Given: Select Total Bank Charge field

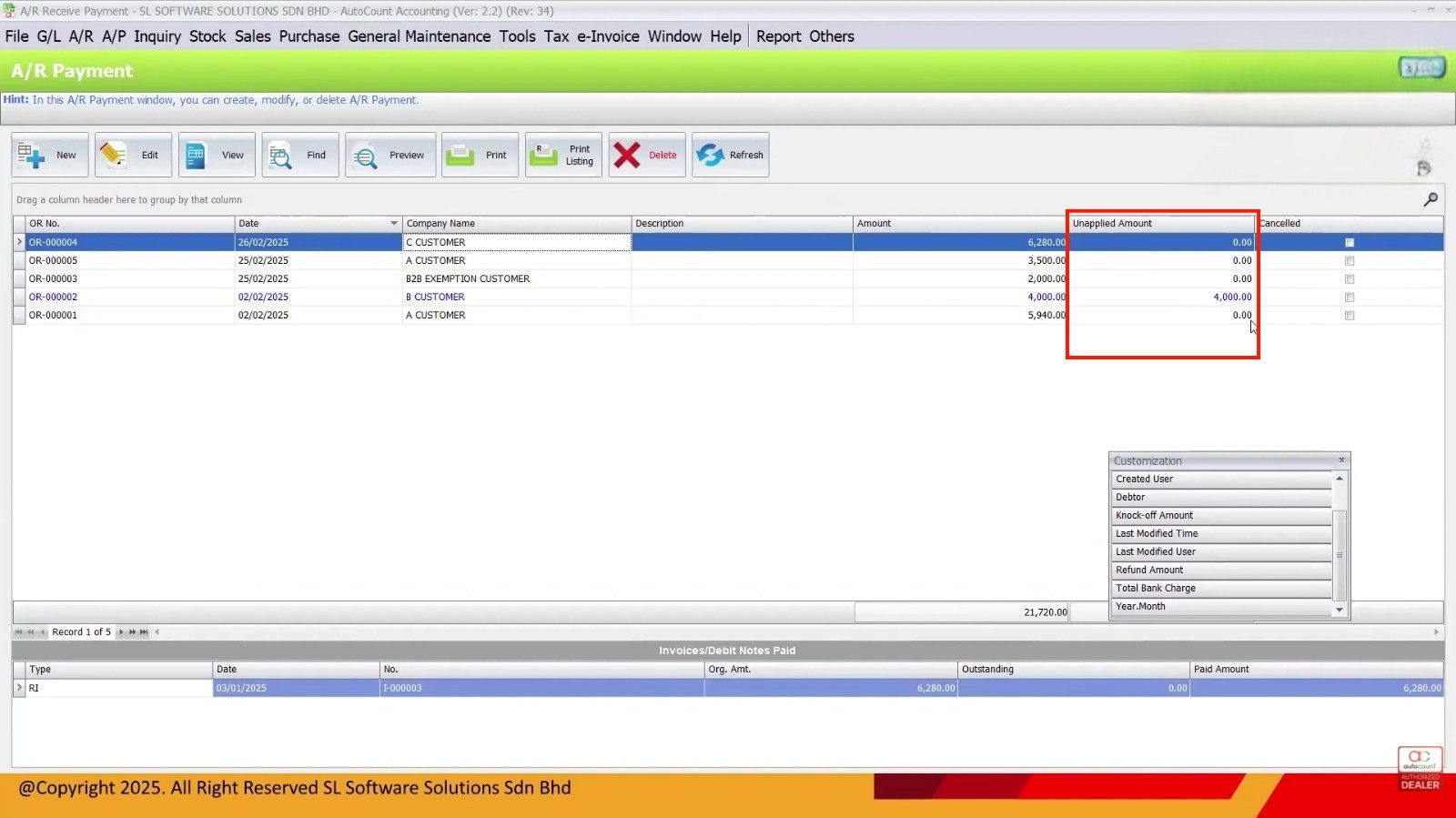Looking at the screenshot, I should pyautogui.click(x=1221, y=588).
